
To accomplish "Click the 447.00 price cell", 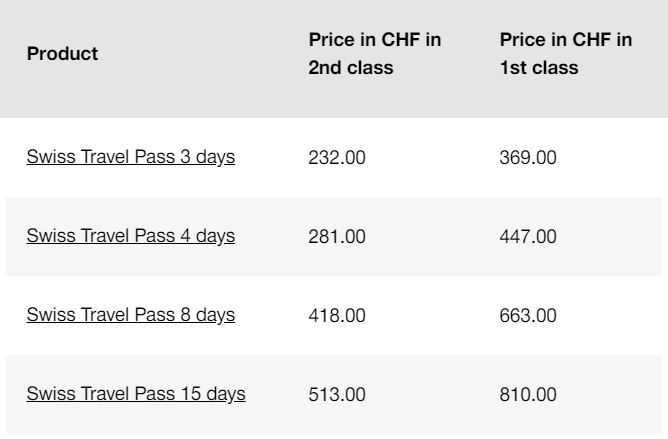I will (528, 236).
